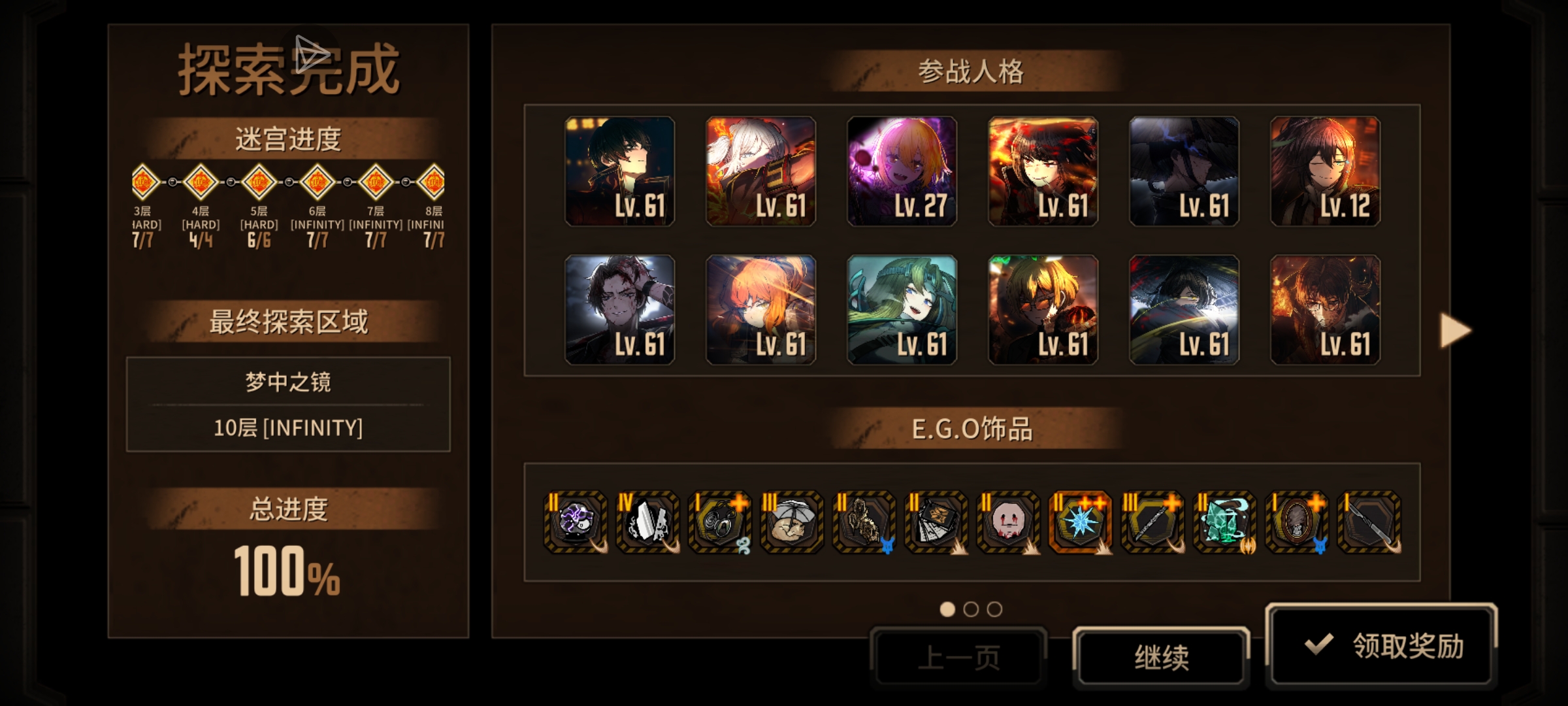Image resolution: width=1568 pixels, height=706 pixels.
Task: Click the 上一页 previous page button
Action: [958, 657]
